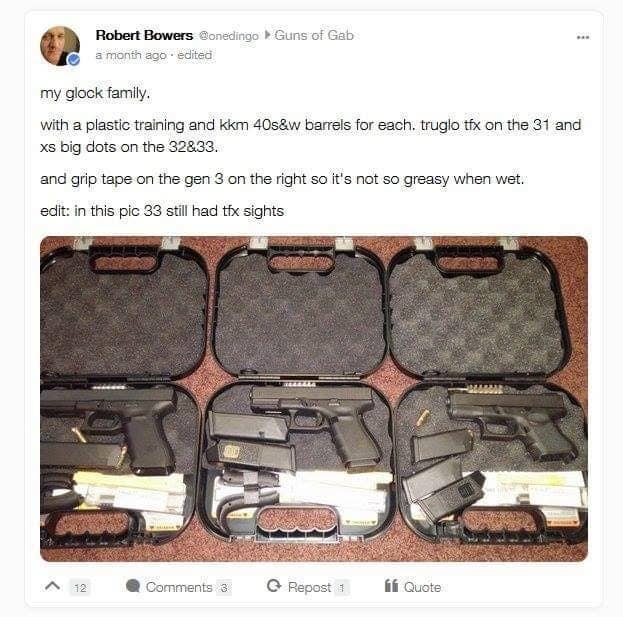Open the three-dot post options menu
623x617 pixels.
click(583, 37)
